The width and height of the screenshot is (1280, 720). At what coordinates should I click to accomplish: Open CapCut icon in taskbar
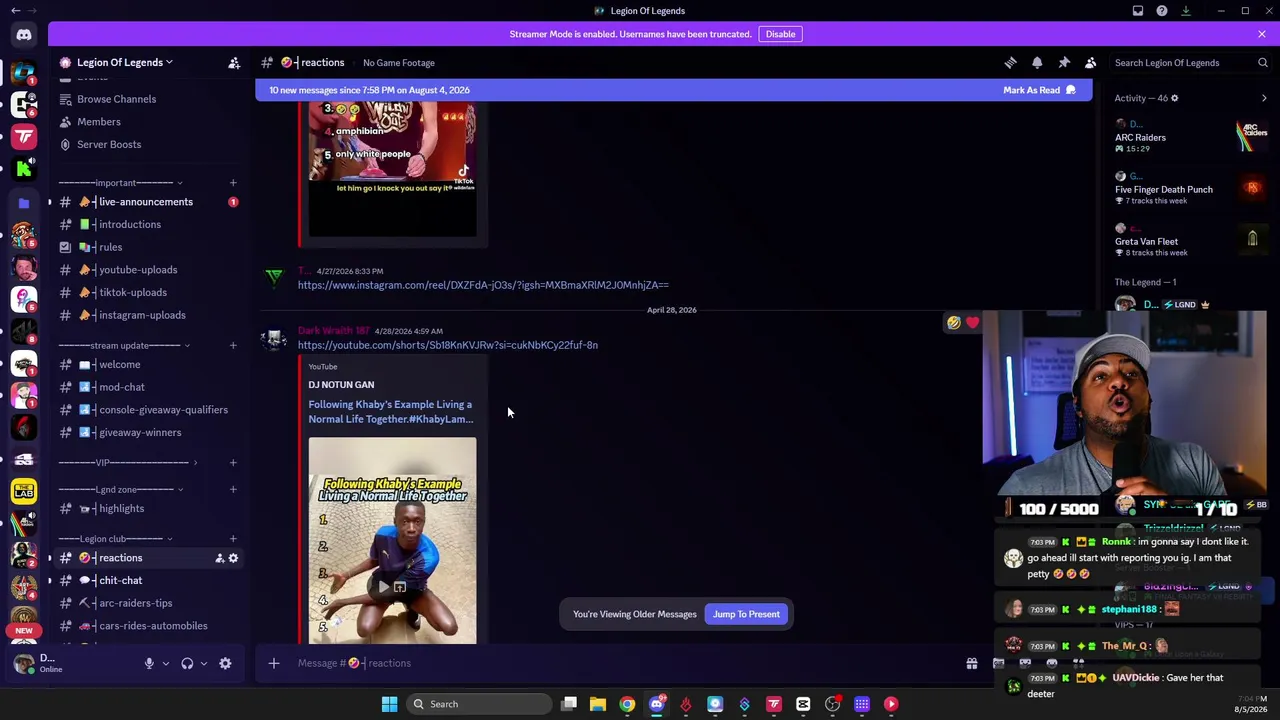pos(803,704)
